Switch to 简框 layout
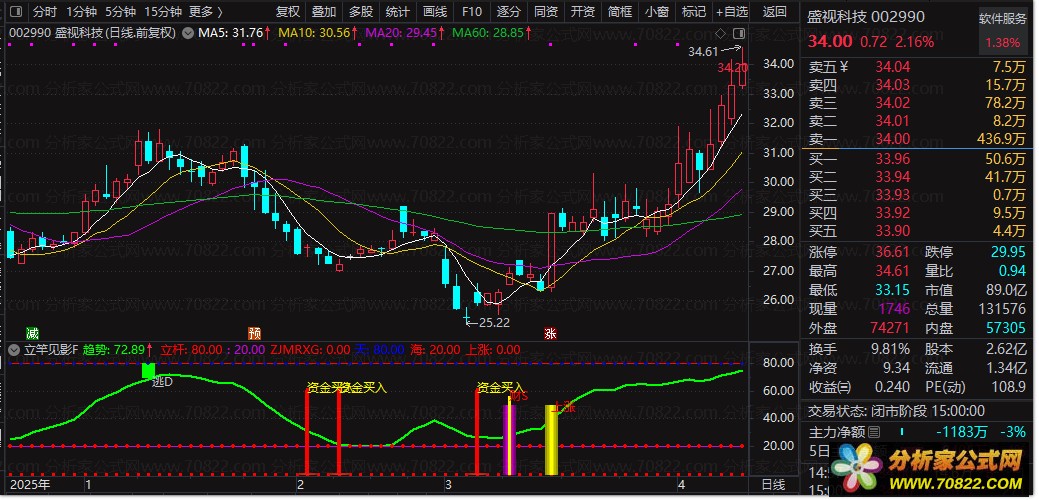This screenshot has width=1039, height=500. click(619, 11)
